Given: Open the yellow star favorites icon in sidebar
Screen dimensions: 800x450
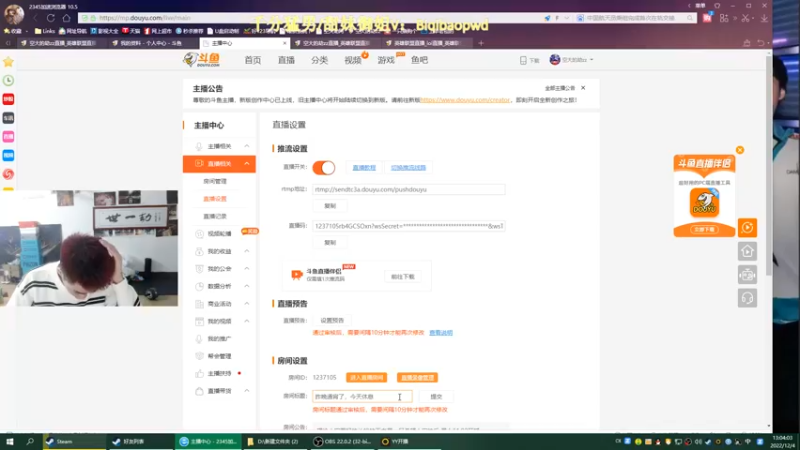Looking at the screenshot, I should pos(8,62).
